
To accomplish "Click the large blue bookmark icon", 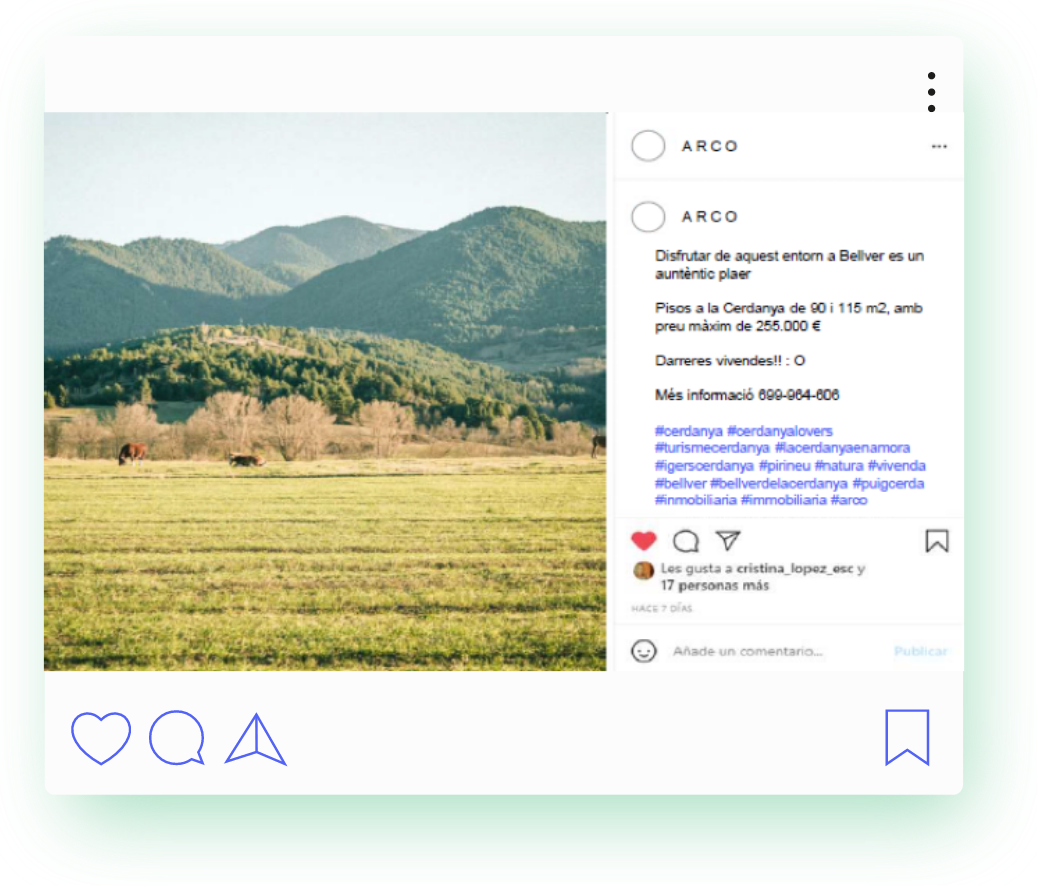I will click(907, 737).
